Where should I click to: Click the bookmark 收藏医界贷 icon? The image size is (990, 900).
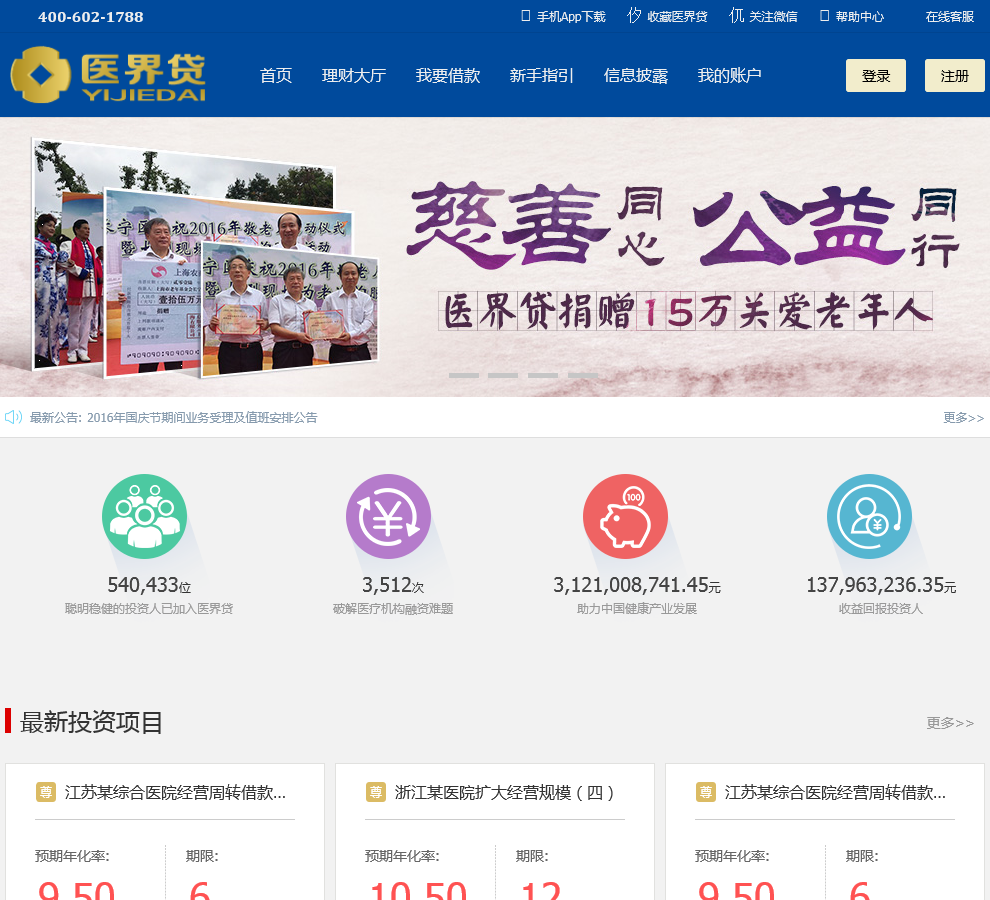[x=634, y=15]
